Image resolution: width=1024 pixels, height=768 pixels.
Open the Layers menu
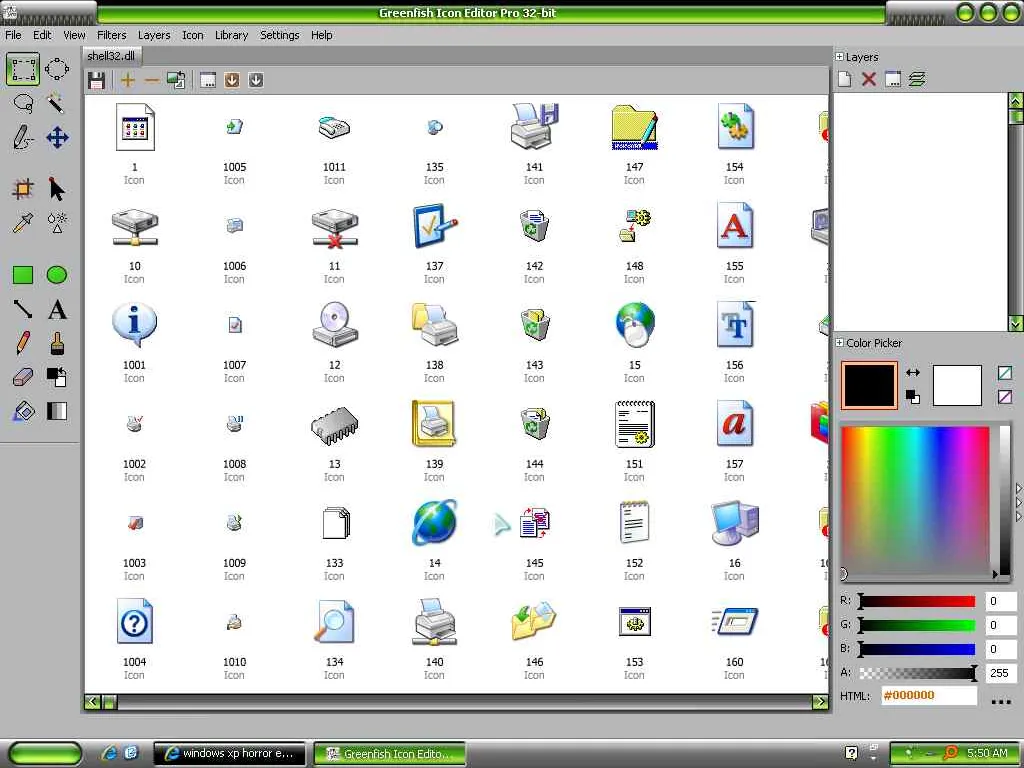(153, 35)
